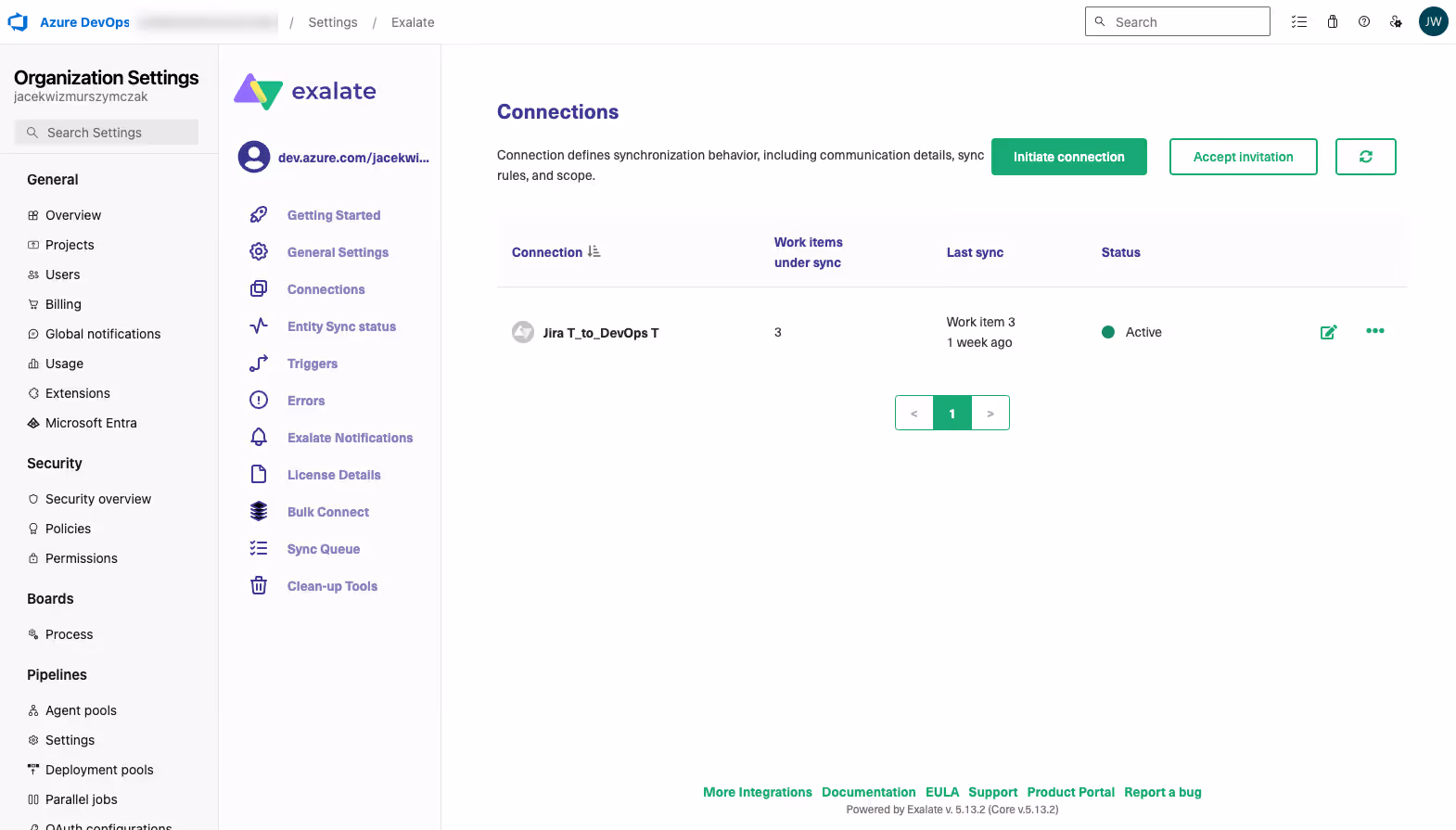Viewport: 1456px width, 830px height.
Task: Refresh the connections list
Action: click(1365, 157)
